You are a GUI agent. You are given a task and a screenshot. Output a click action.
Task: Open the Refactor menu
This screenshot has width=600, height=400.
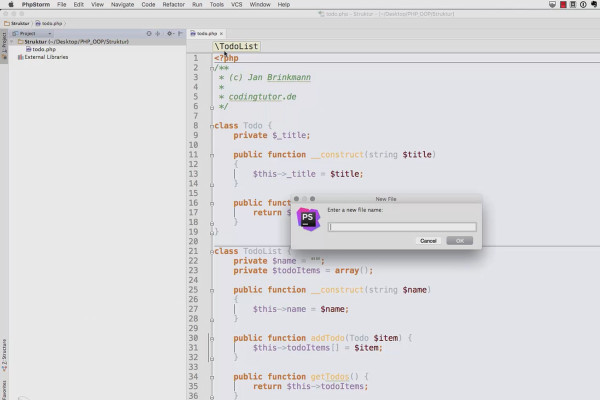point(173,5)
